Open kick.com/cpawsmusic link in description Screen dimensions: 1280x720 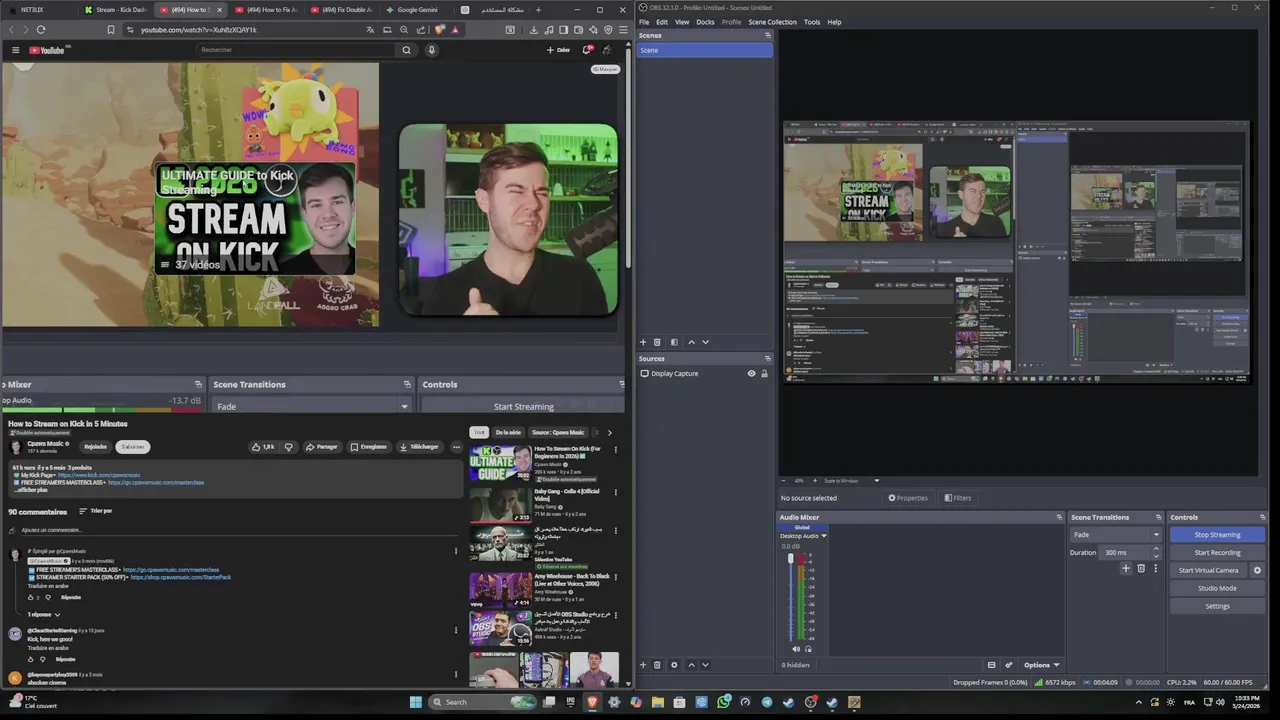[99, 475]
